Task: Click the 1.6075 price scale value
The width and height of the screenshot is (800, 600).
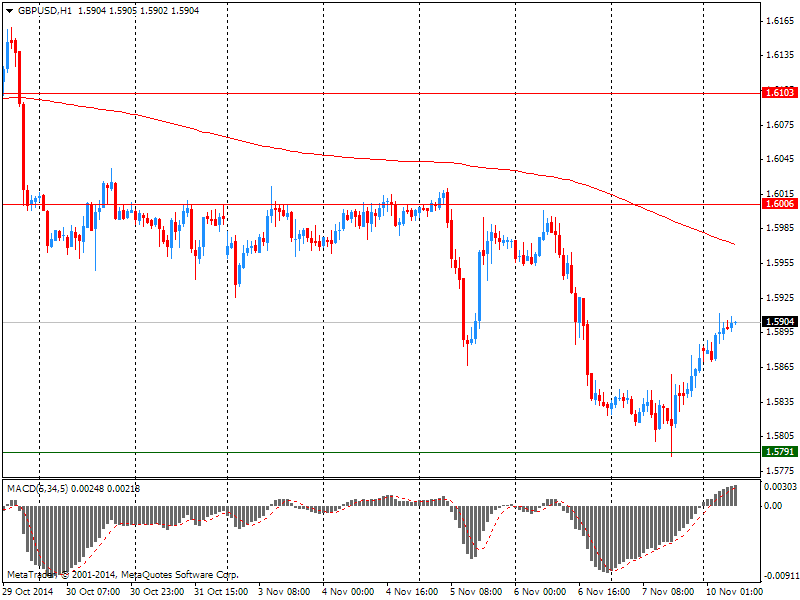Action: (780, 124)
